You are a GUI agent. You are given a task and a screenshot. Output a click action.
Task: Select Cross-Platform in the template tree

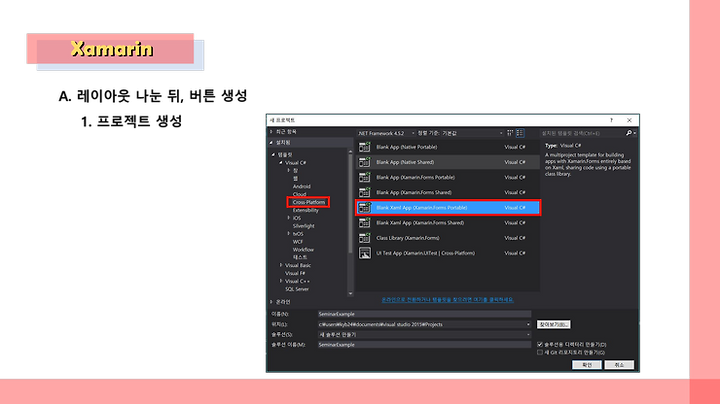(309, 202)
